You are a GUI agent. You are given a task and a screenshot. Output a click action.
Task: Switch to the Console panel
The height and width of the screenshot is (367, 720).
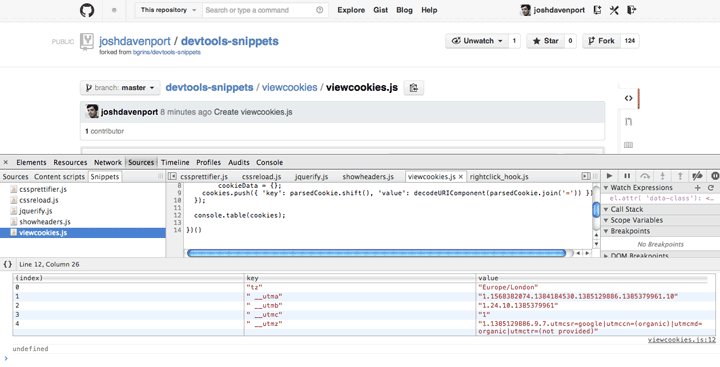[270, 162]
